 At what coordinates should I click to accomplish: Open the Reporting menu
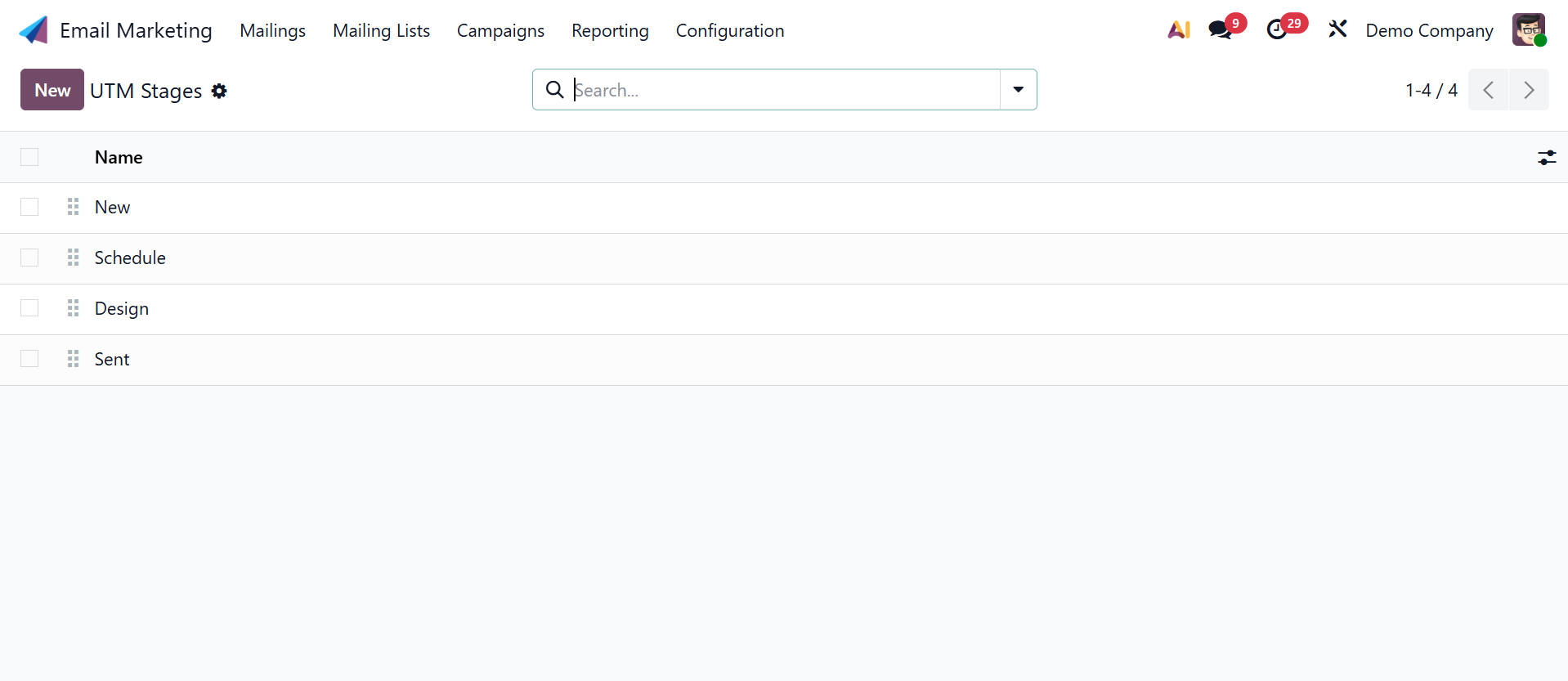[x=610, y=30]
